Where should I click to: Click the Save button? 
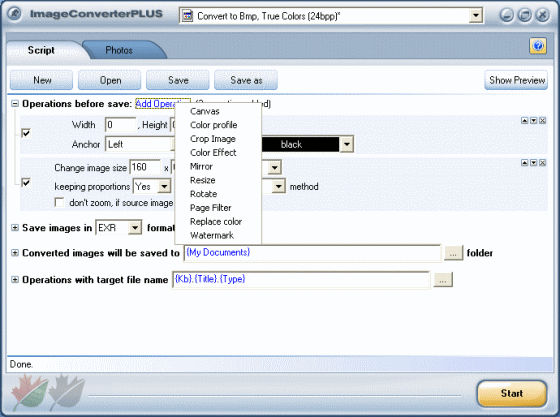click(178, 80)
